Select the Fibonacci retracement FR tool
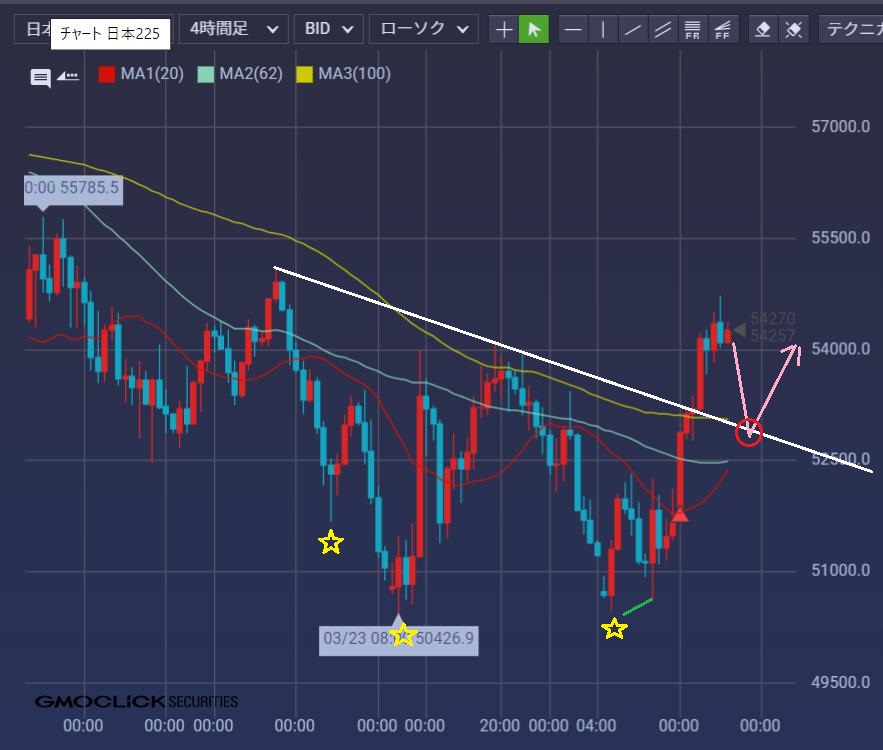Image resolution: width=883 pixels, height=750 pixels. point(692,29)
